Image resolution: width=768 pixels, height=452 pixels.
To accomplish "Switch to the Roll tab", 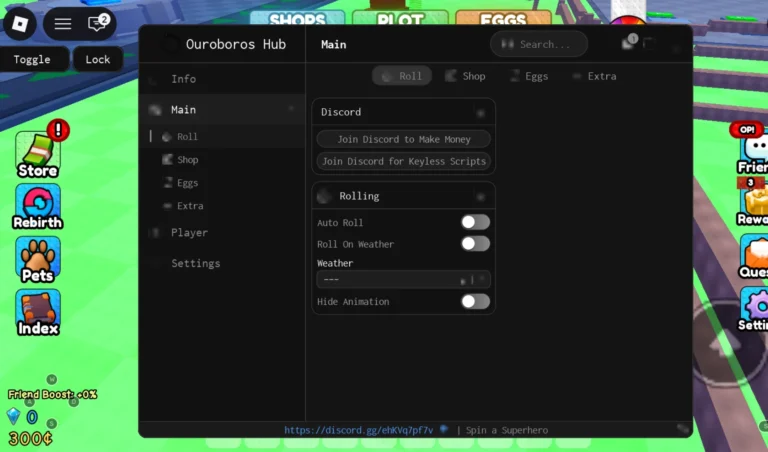I will pyautogui.click(x=402, y=76).
